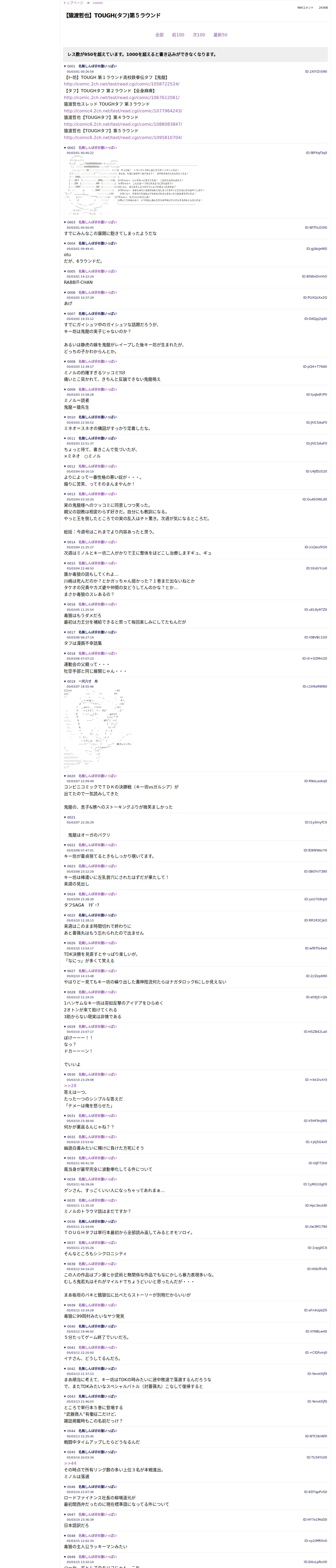Click ID:t1y0myfC0 on post 0021
This screenshot has width=336, height=1568.
[316, 822]
